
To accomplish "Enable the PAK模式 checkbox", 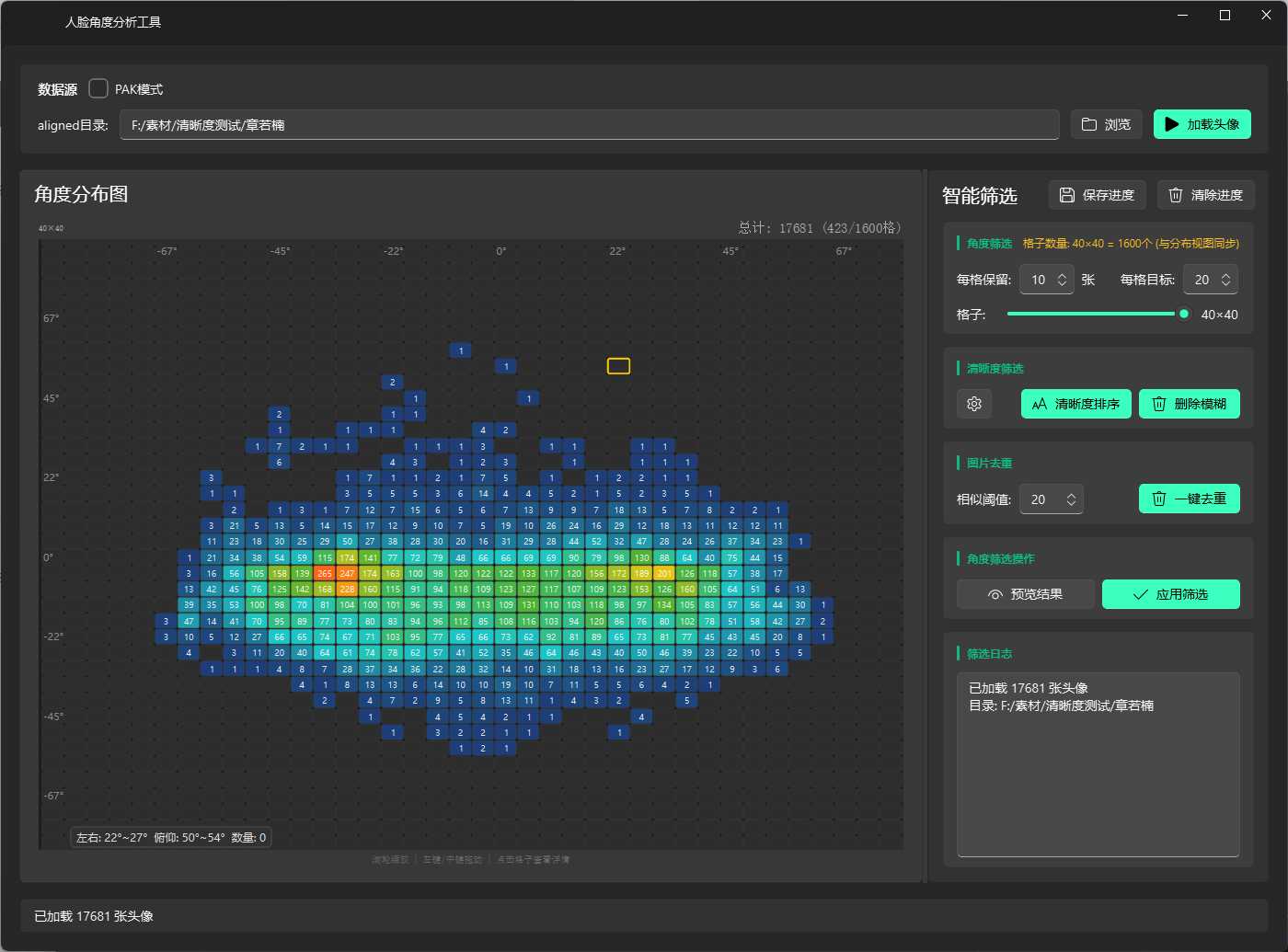I will [98, 88].
